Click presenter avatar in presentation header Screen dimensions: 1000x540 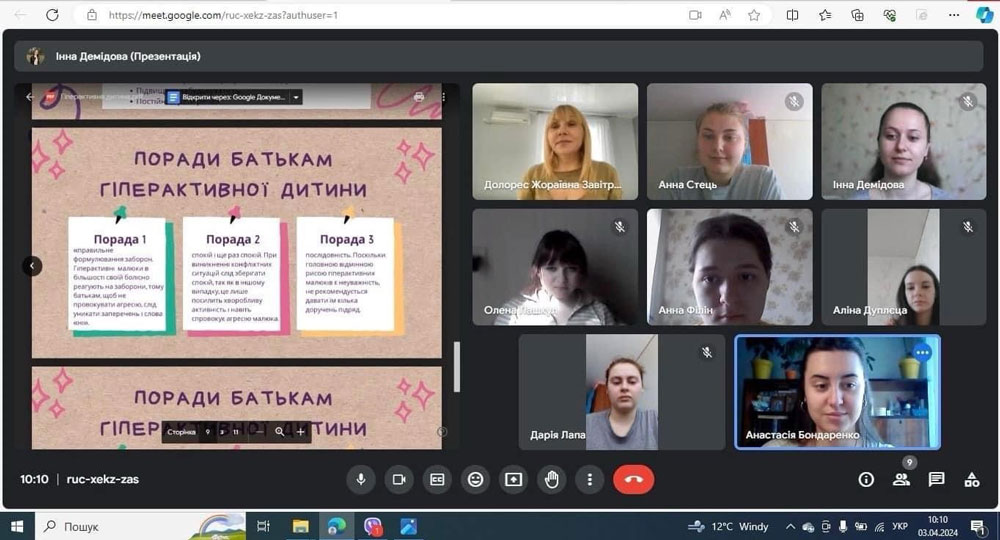tap(35, 56)
